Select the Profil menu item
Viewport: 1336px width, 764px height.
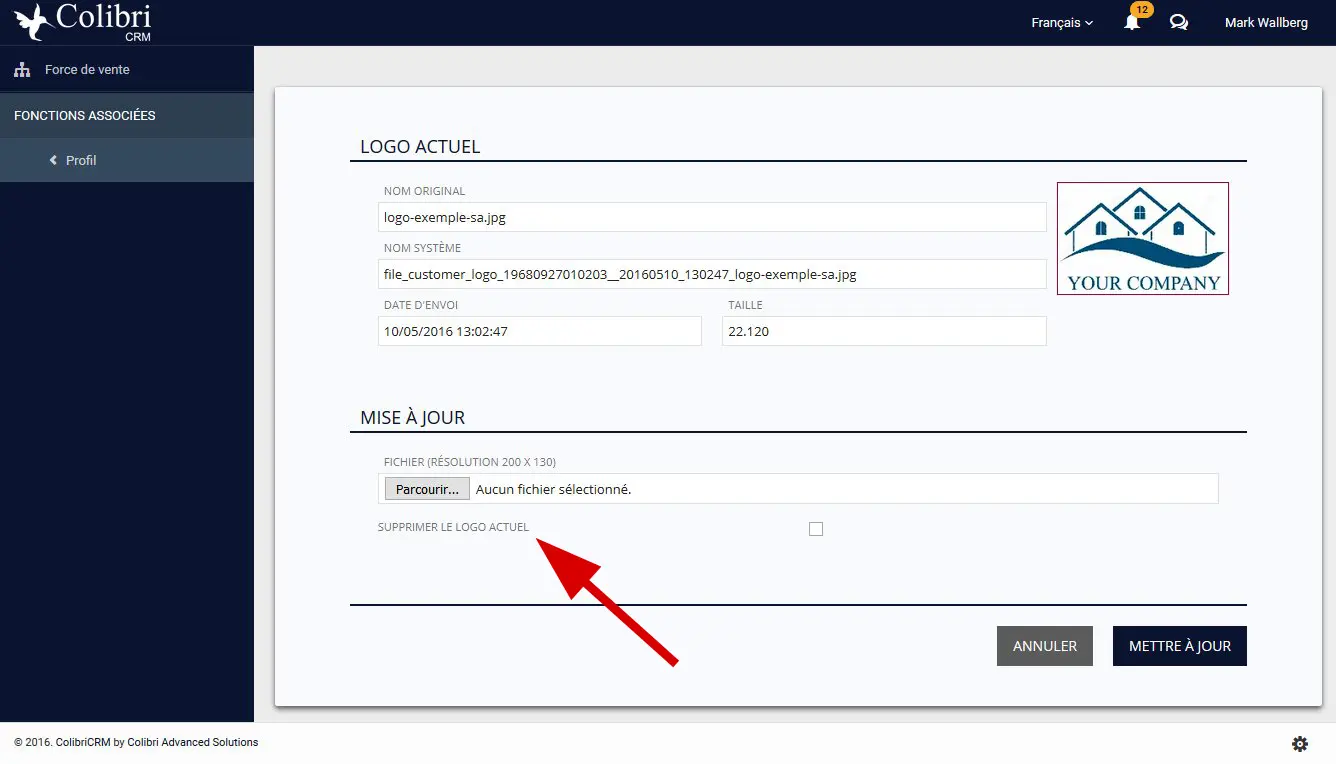127,160
